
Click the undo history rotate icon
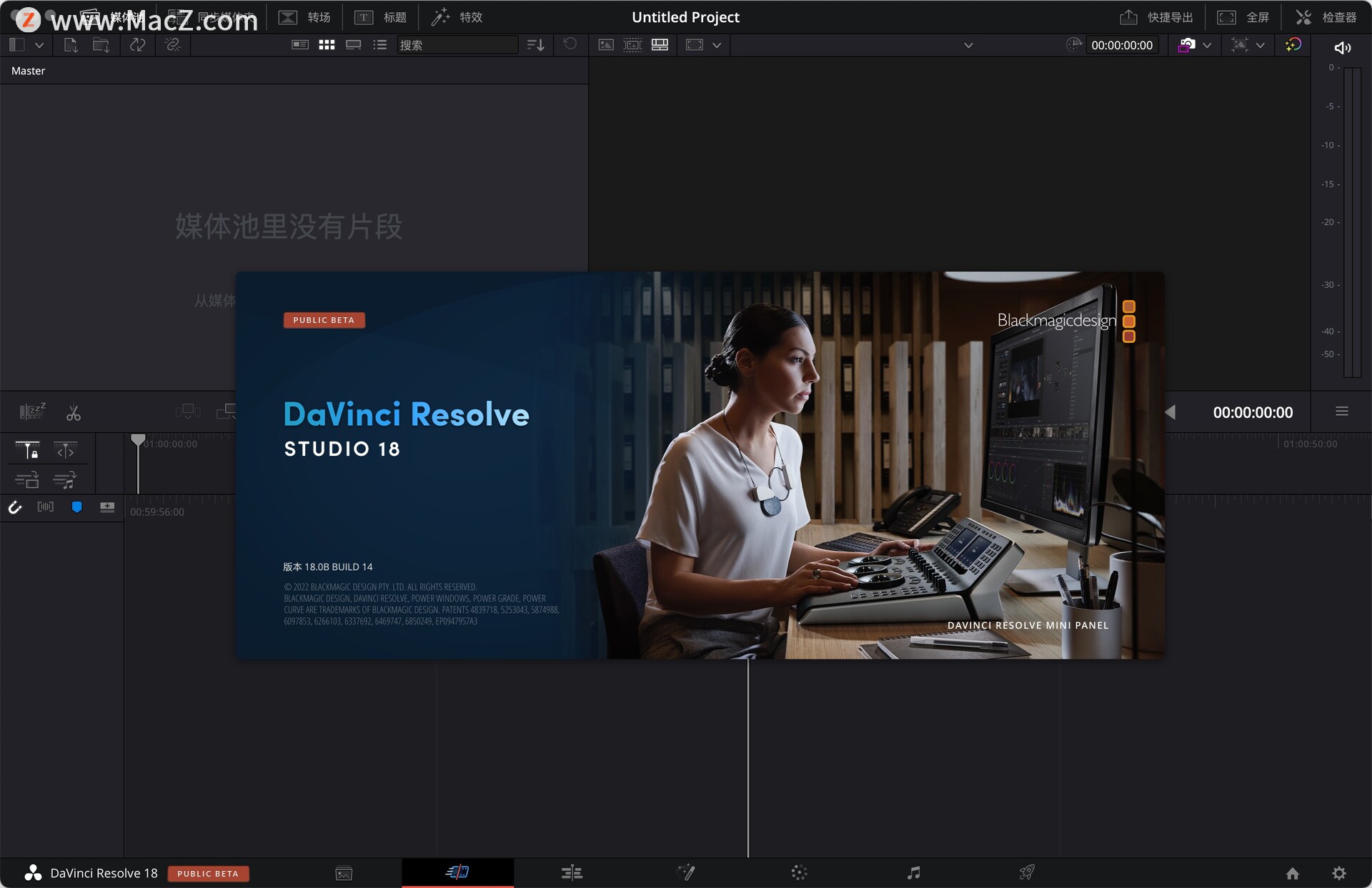pyautogui.click(x=570, y=44)
